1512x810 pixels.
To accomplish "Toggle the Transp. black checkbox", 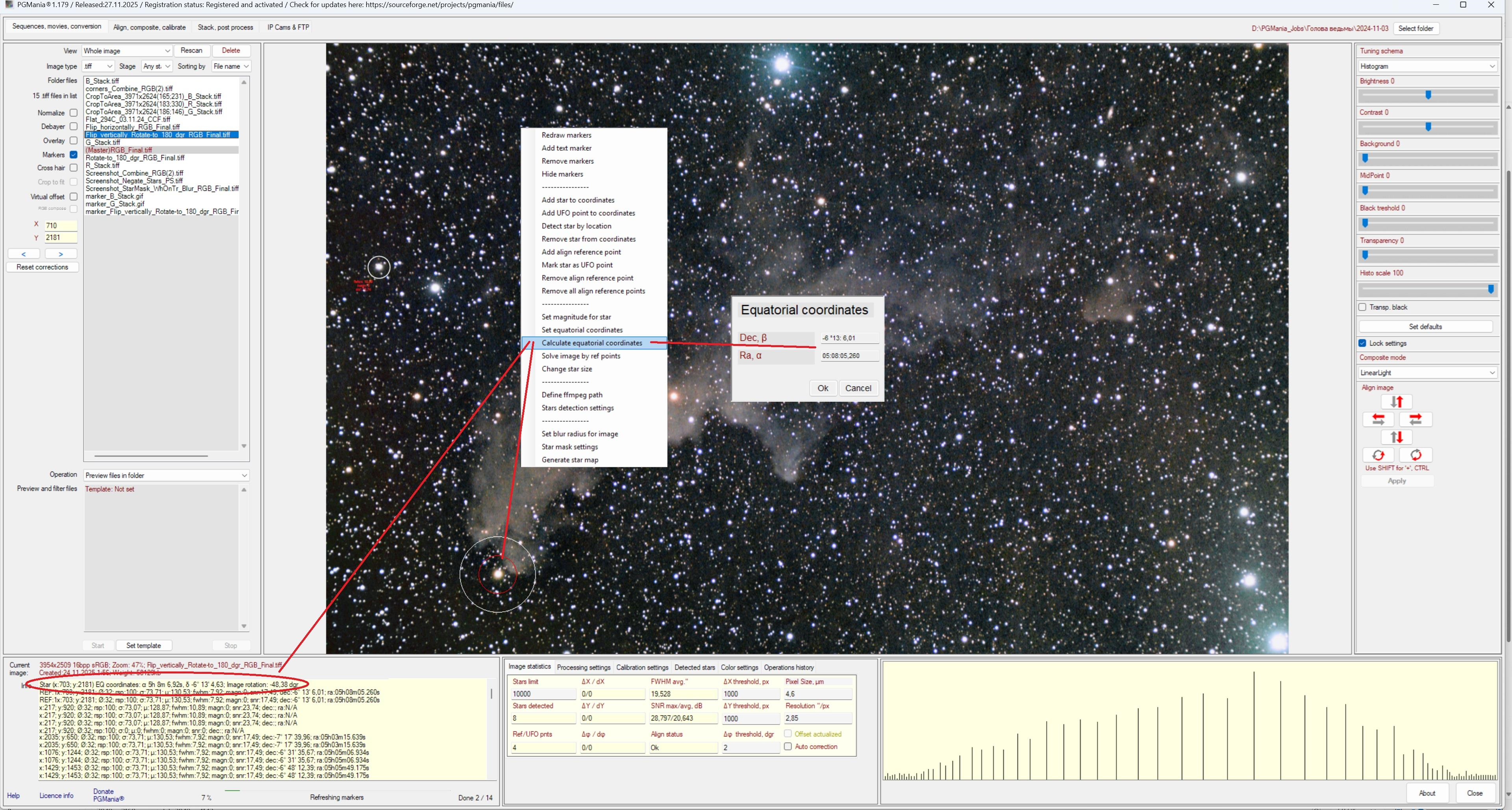I will [1362, 307].
